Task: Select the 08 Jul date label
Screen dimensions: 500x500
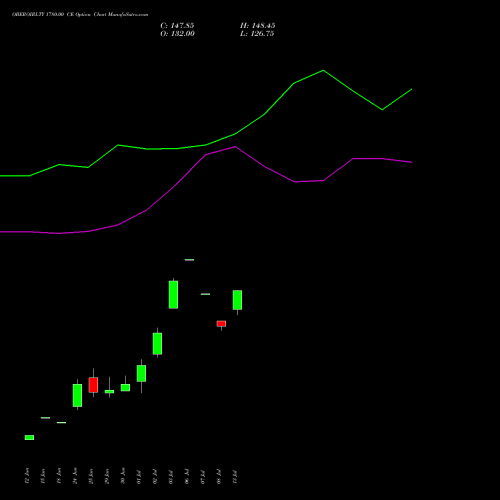Action: [219, 477]
